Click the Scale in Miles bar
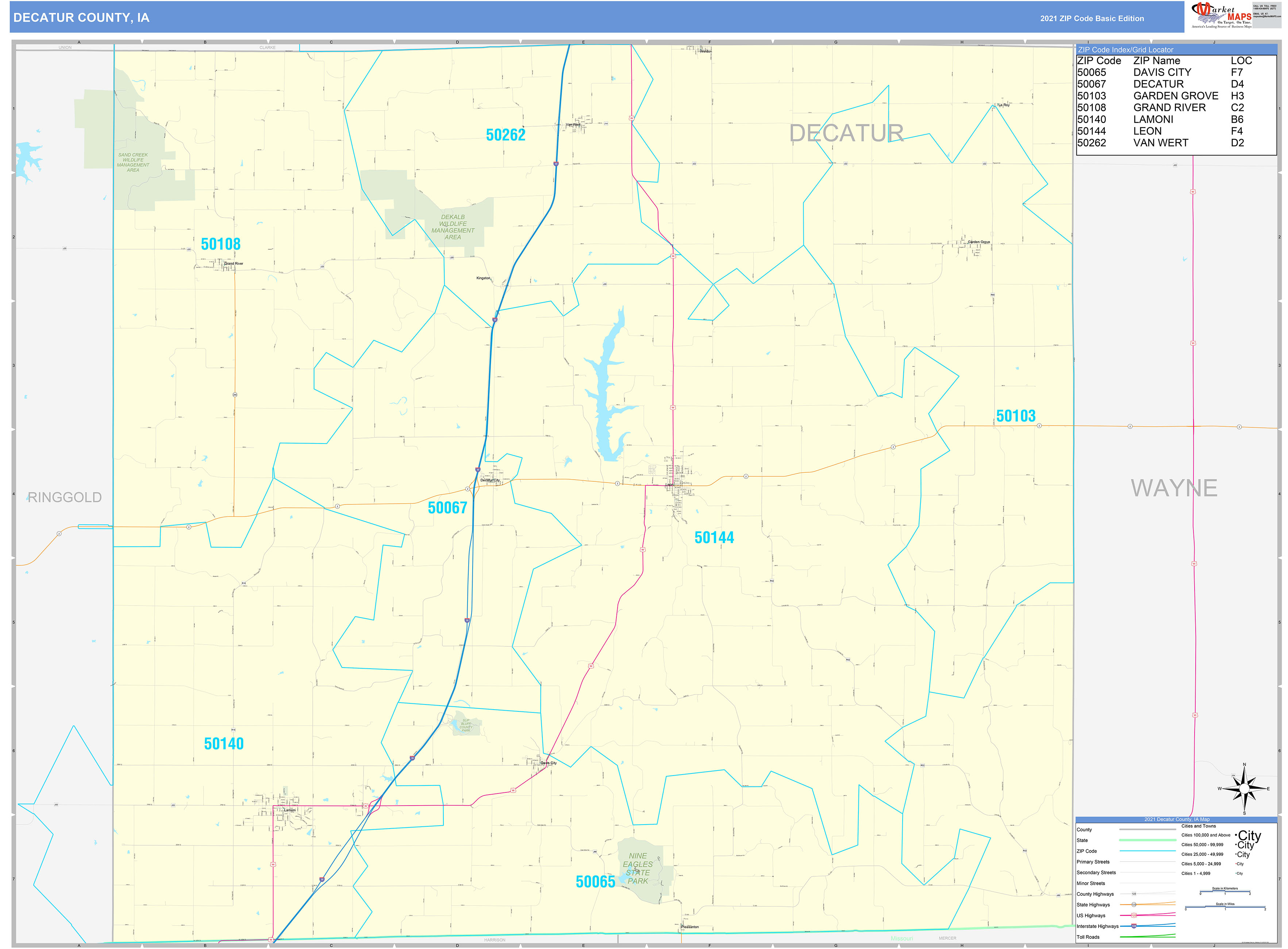1288x949 pixels. pos(1225,906)
